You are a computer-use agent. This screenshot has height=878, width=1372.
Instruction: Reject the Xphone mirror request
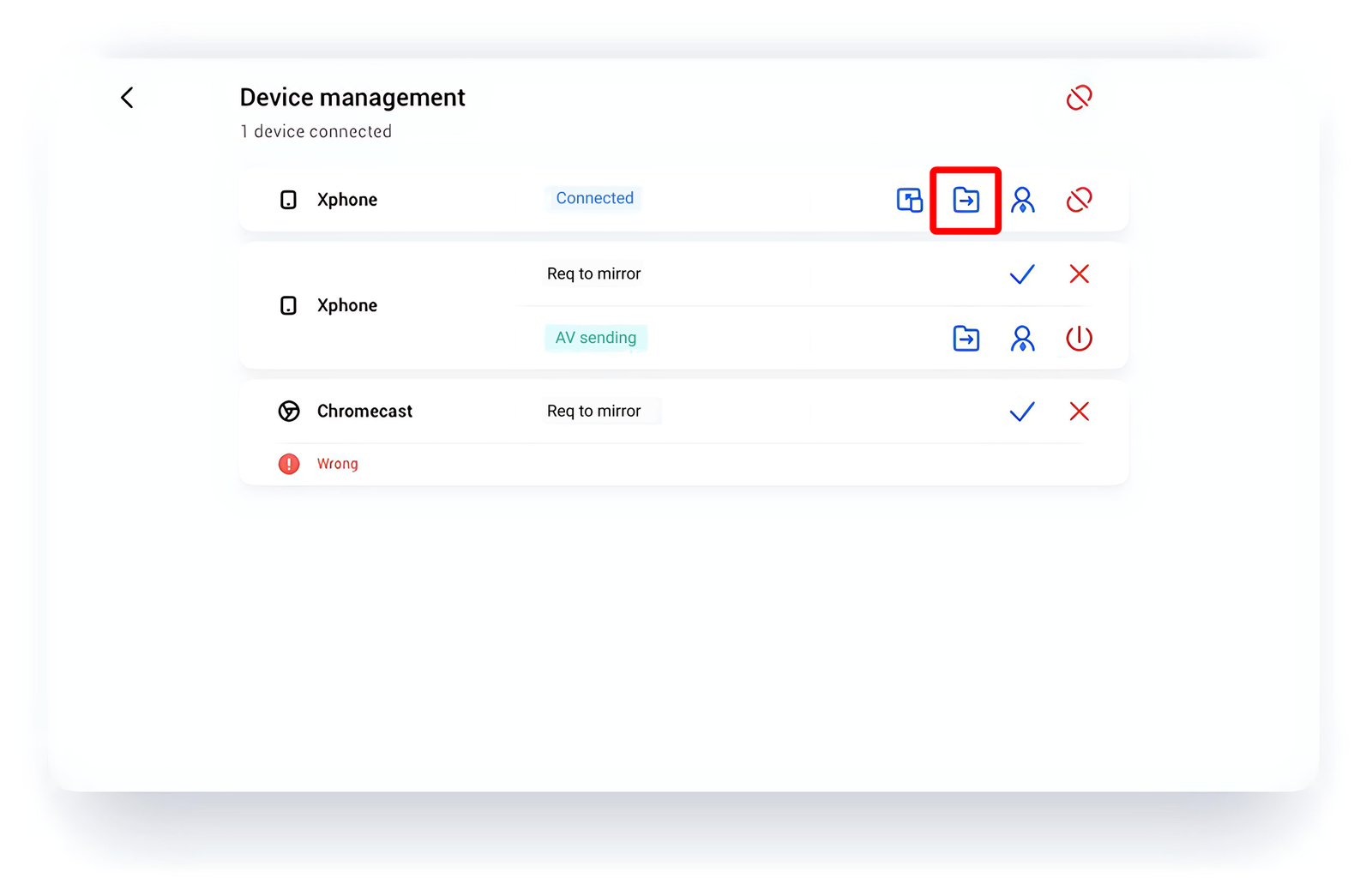(1079, 274)
